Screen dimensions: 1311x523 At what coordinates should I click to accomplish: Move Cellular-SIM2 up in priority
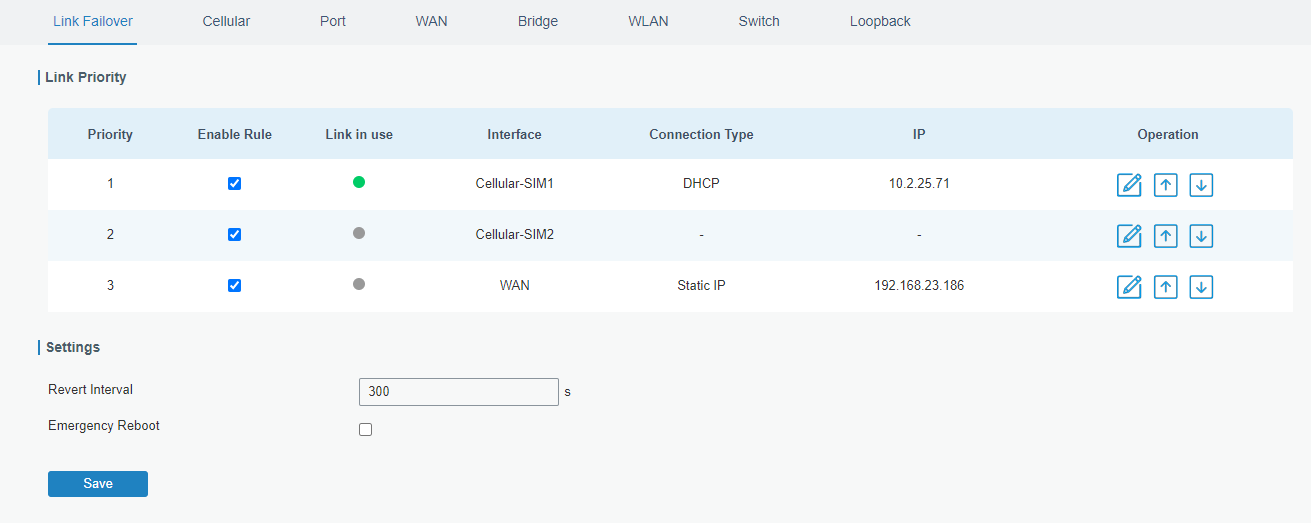coord(1165,236)
